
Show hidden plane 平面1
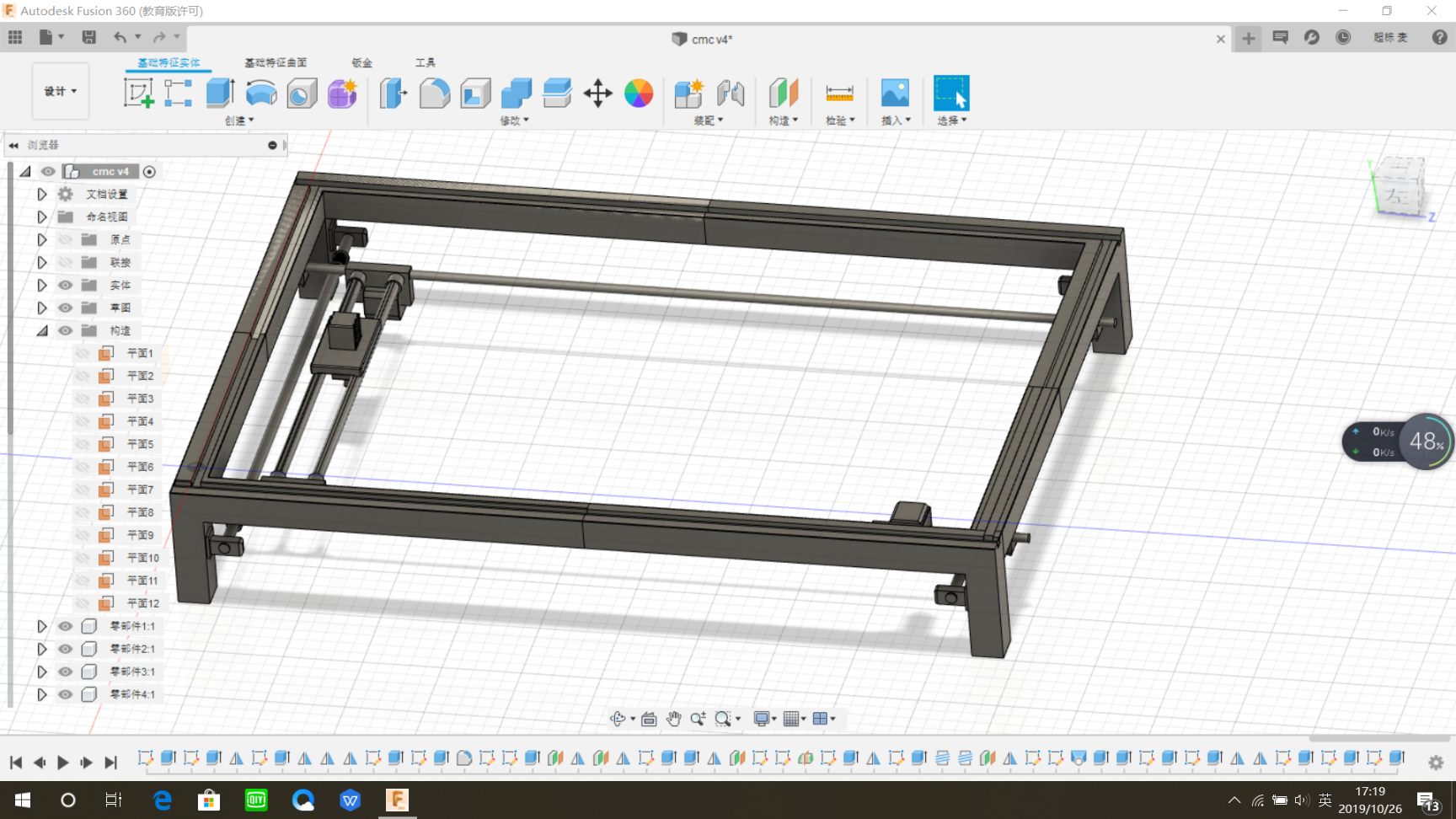pyautogui.click(x=82, y=354)
